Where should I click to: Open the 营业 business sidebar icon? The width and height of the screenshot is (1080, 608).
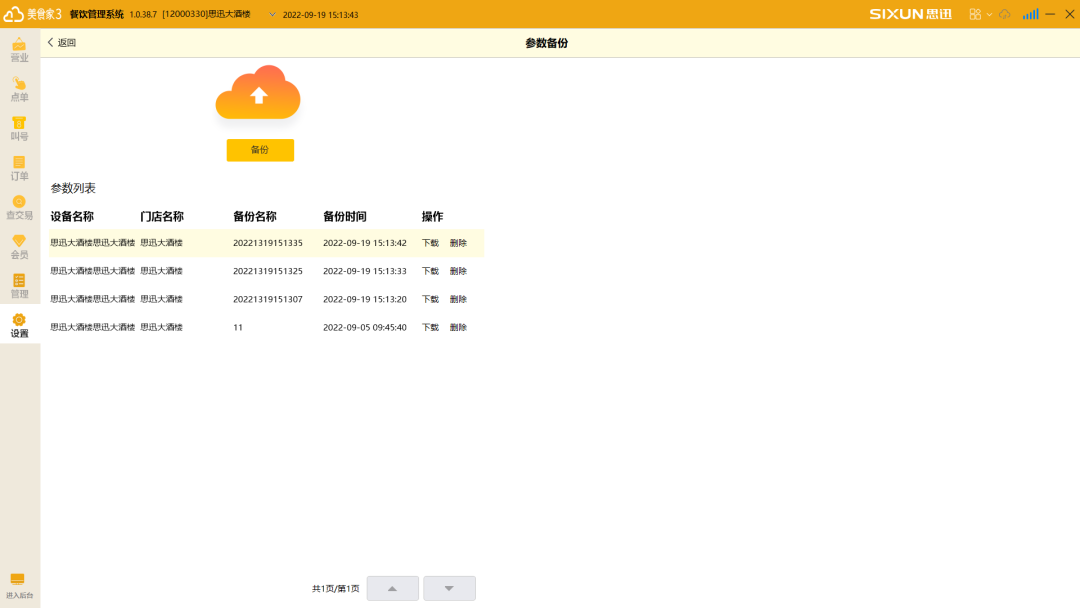20,48
